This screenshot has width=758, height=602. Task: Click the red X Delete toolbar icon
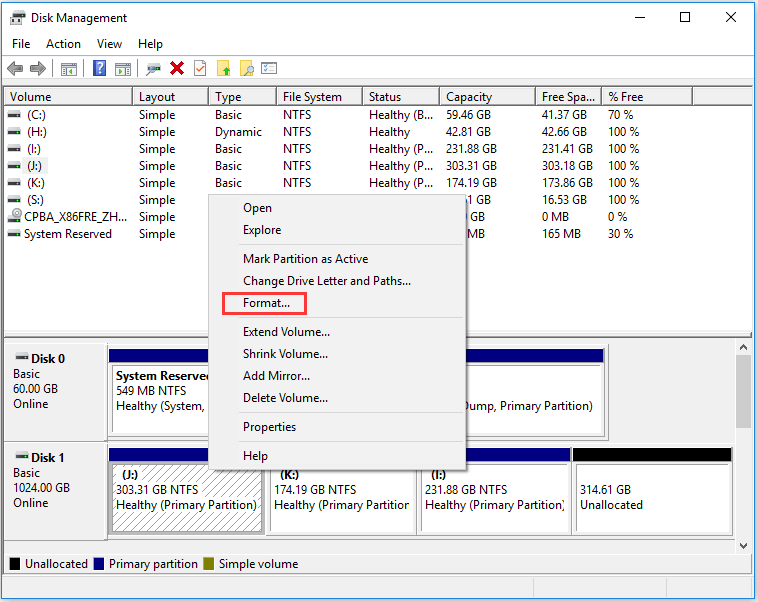tap(177, 68)
